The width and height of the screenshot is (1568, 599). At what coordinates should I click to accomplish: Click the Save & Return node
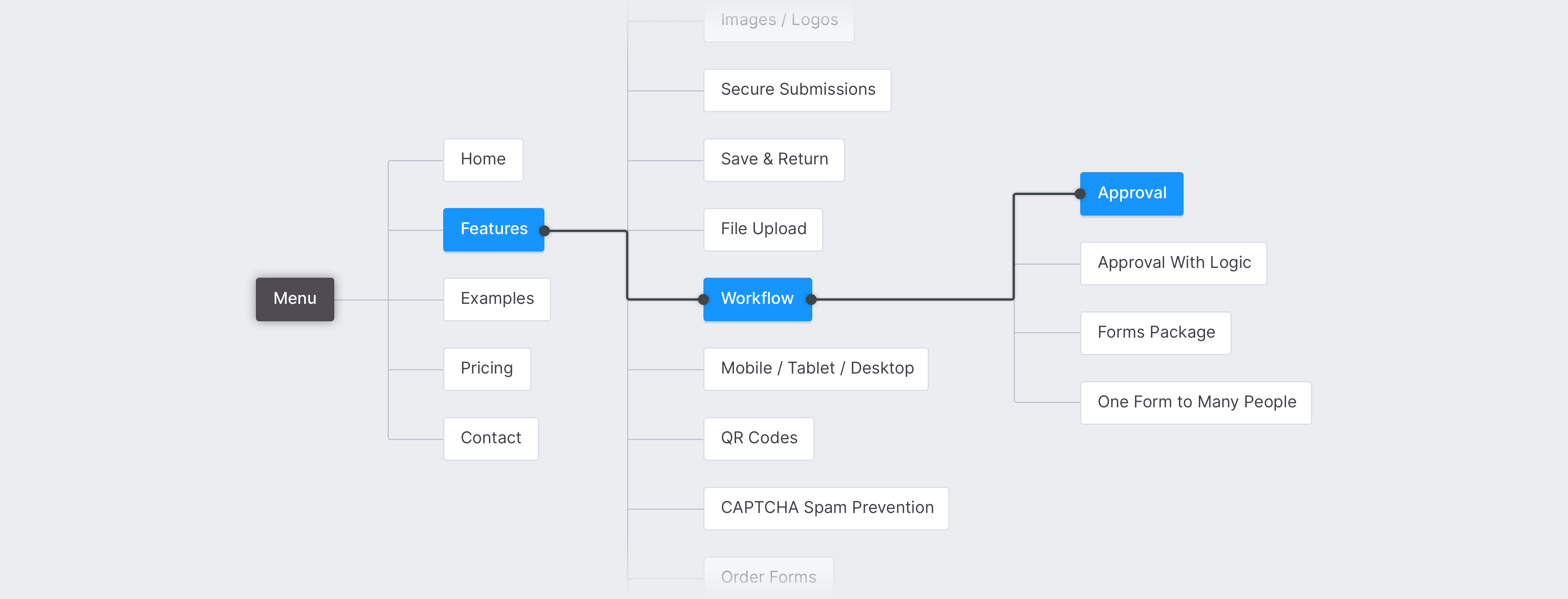[773, 159]
